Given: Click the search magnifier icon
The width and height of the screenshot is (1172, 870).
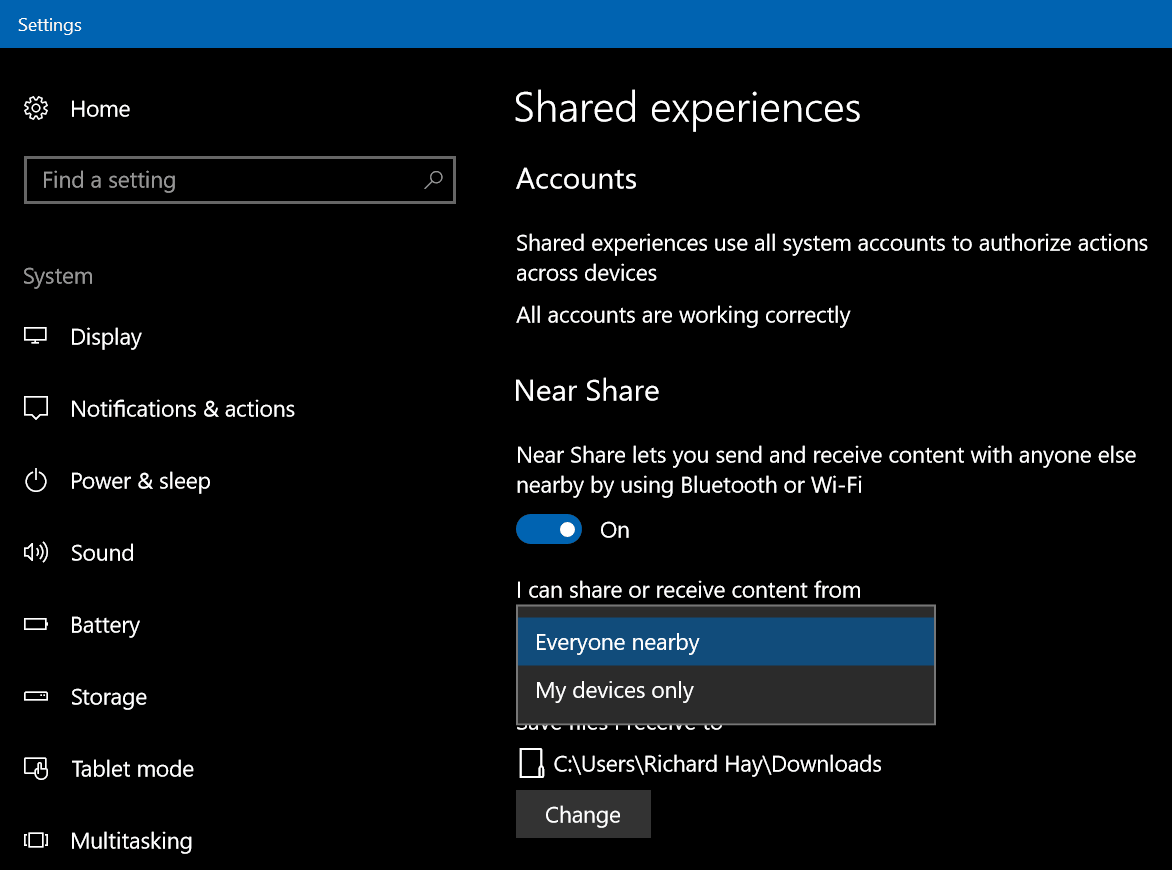Looking at the screenshot, I should [433, 180].
